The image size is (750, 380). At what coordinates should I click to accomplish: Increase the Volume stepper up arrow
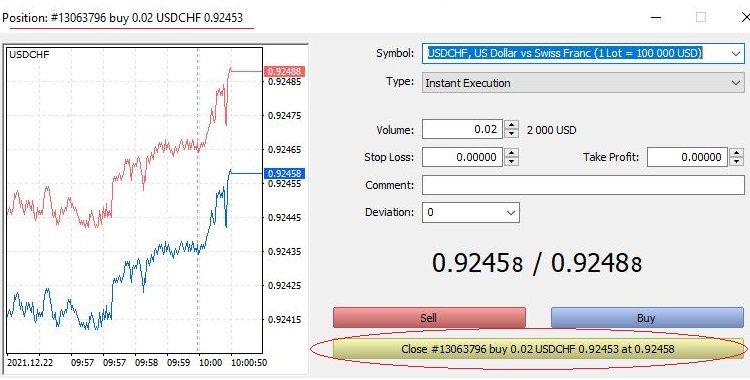click(511, 125)
